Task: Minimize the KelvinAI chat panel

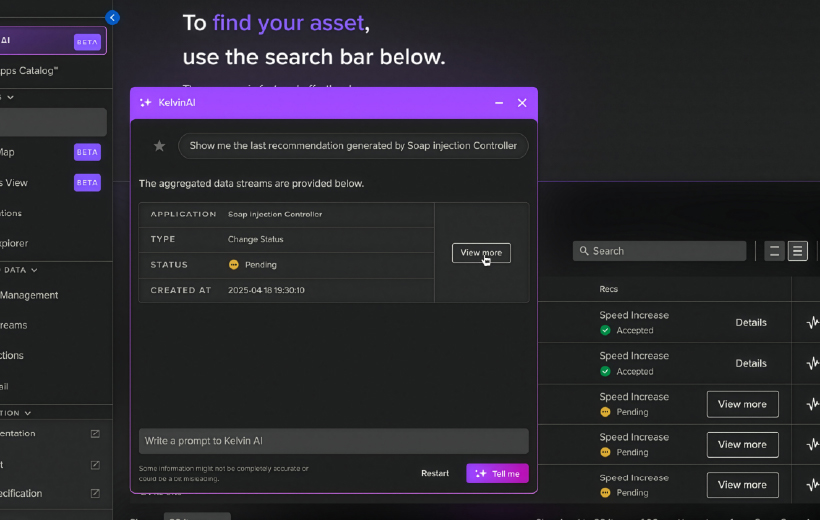Action: (x=499, y=103)
